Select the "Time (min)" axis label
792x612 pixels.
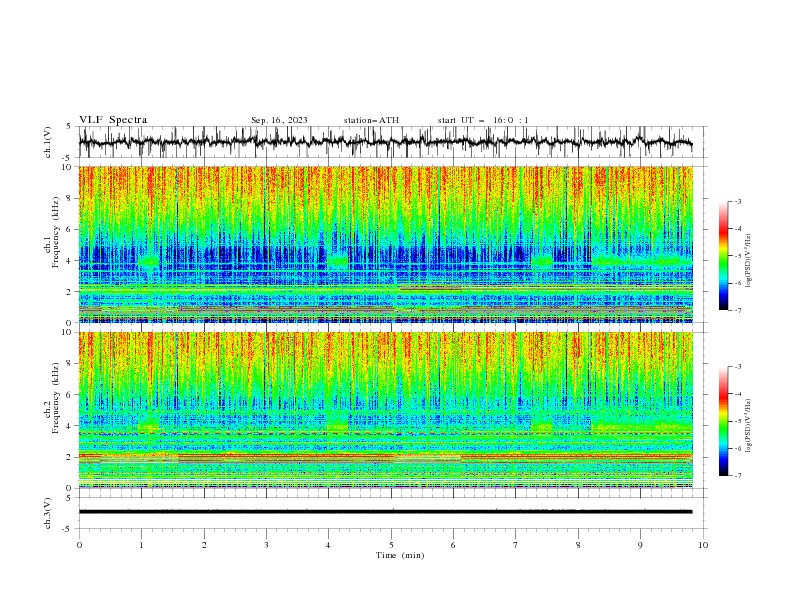click(x=400, y=555)
